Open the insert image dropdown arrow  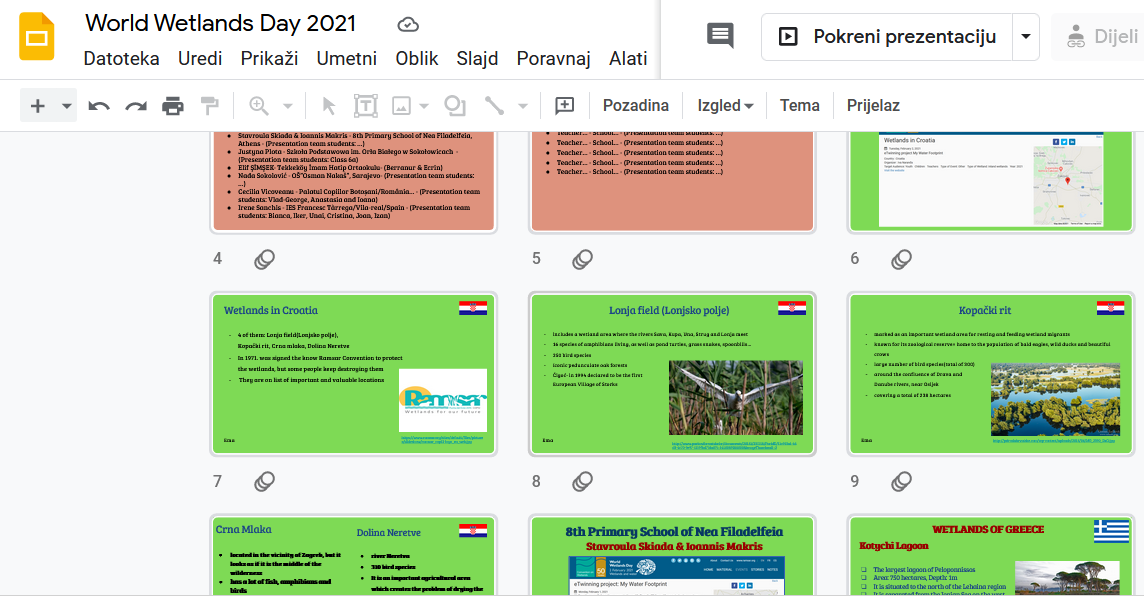tap(424, 107)
